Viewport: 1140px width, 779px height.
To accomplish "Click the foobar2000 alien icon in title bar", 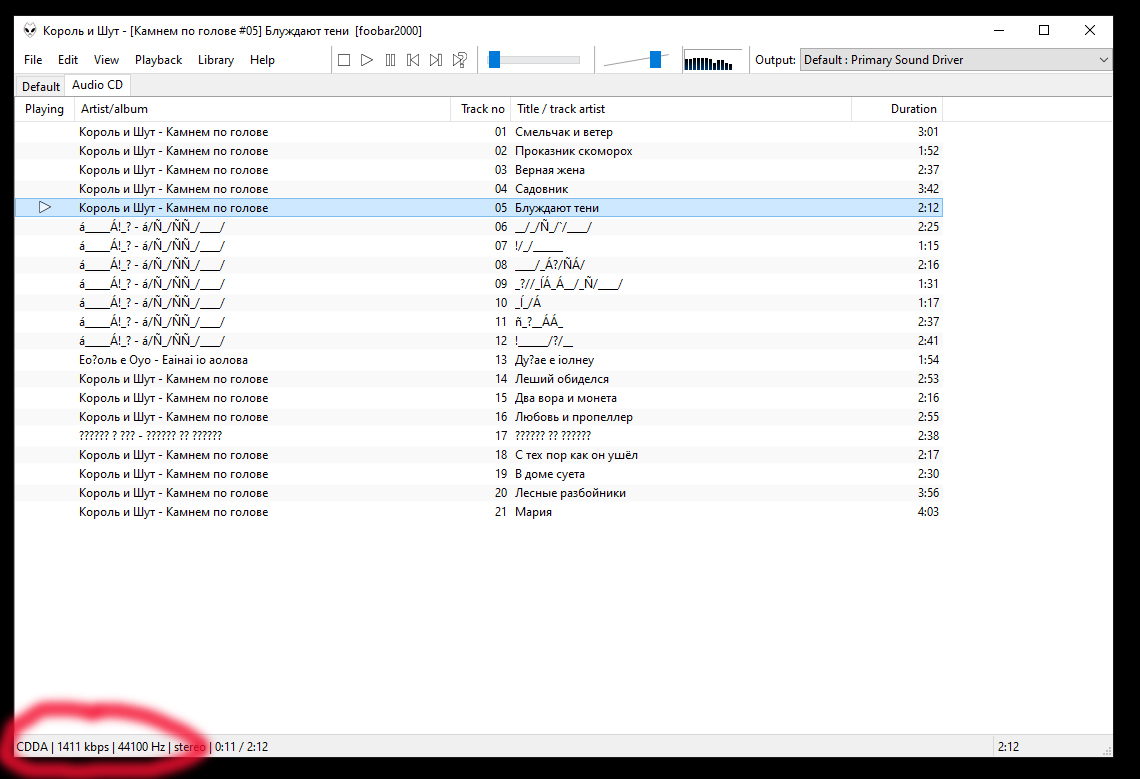I will [x=30, y=31].
